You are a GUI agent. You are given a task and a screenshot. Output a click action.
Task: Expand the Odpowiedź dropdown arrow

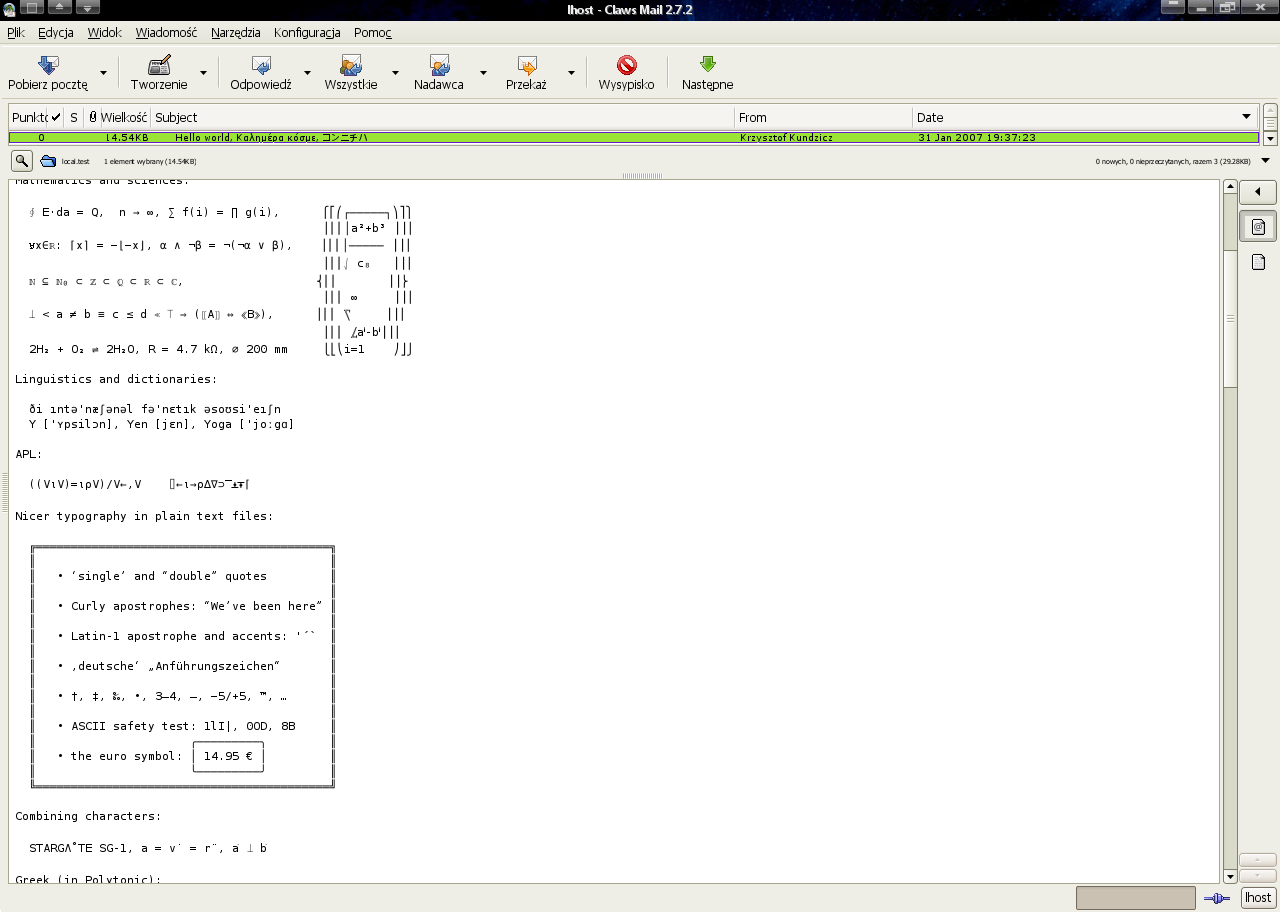click(307, 73)
